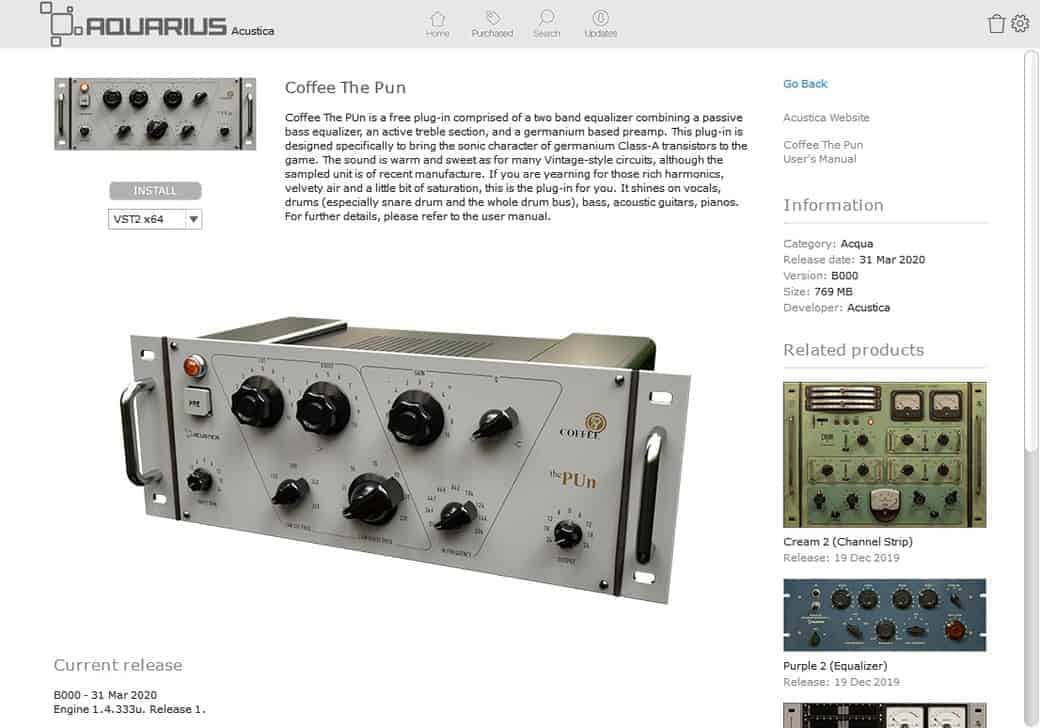This screenshot has width=1040, height=728.
Task: Click the Updates icon
Action: [x=600, y=19]
